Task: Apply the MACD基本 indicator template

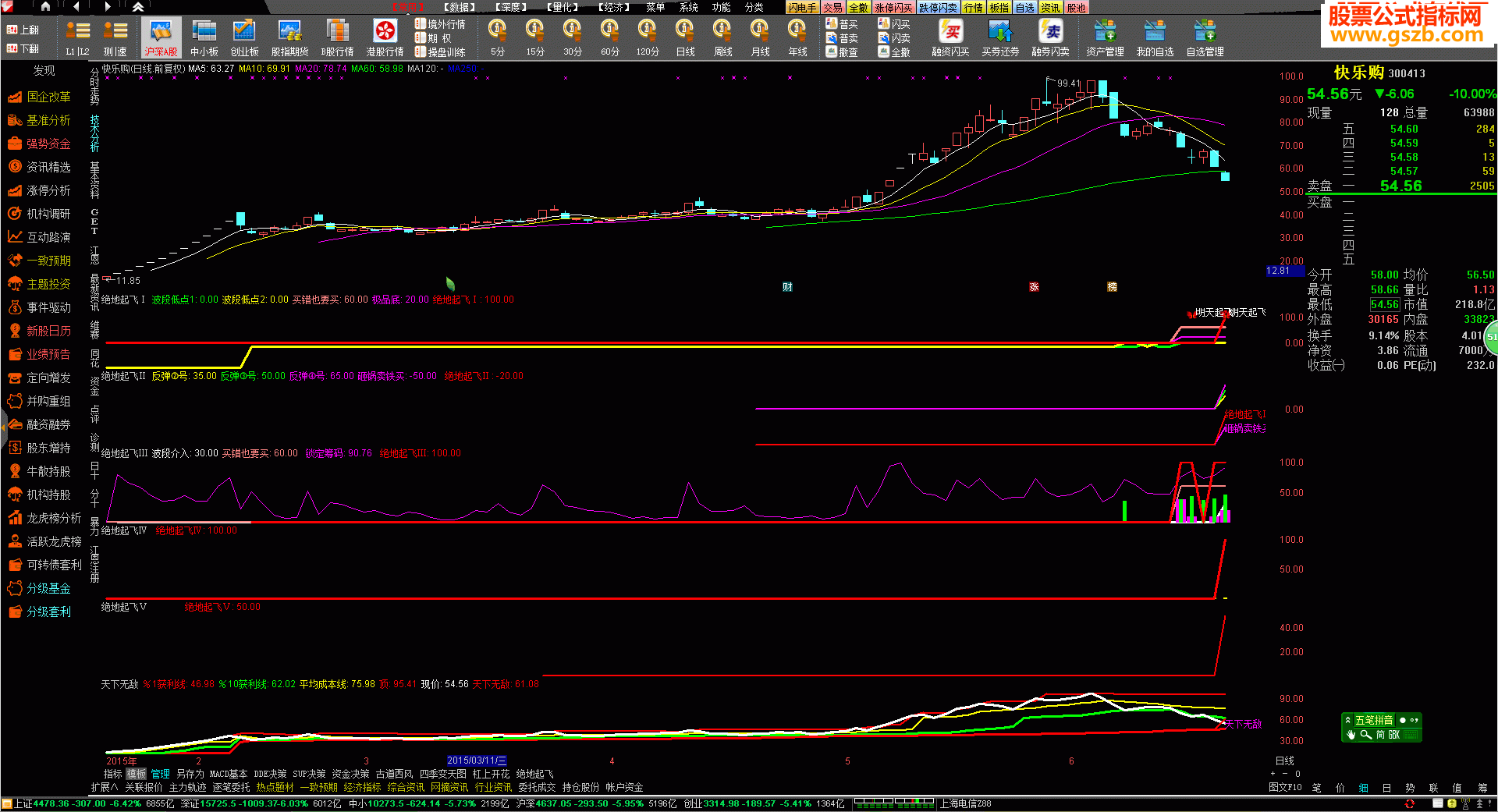Action: point(228,774)
